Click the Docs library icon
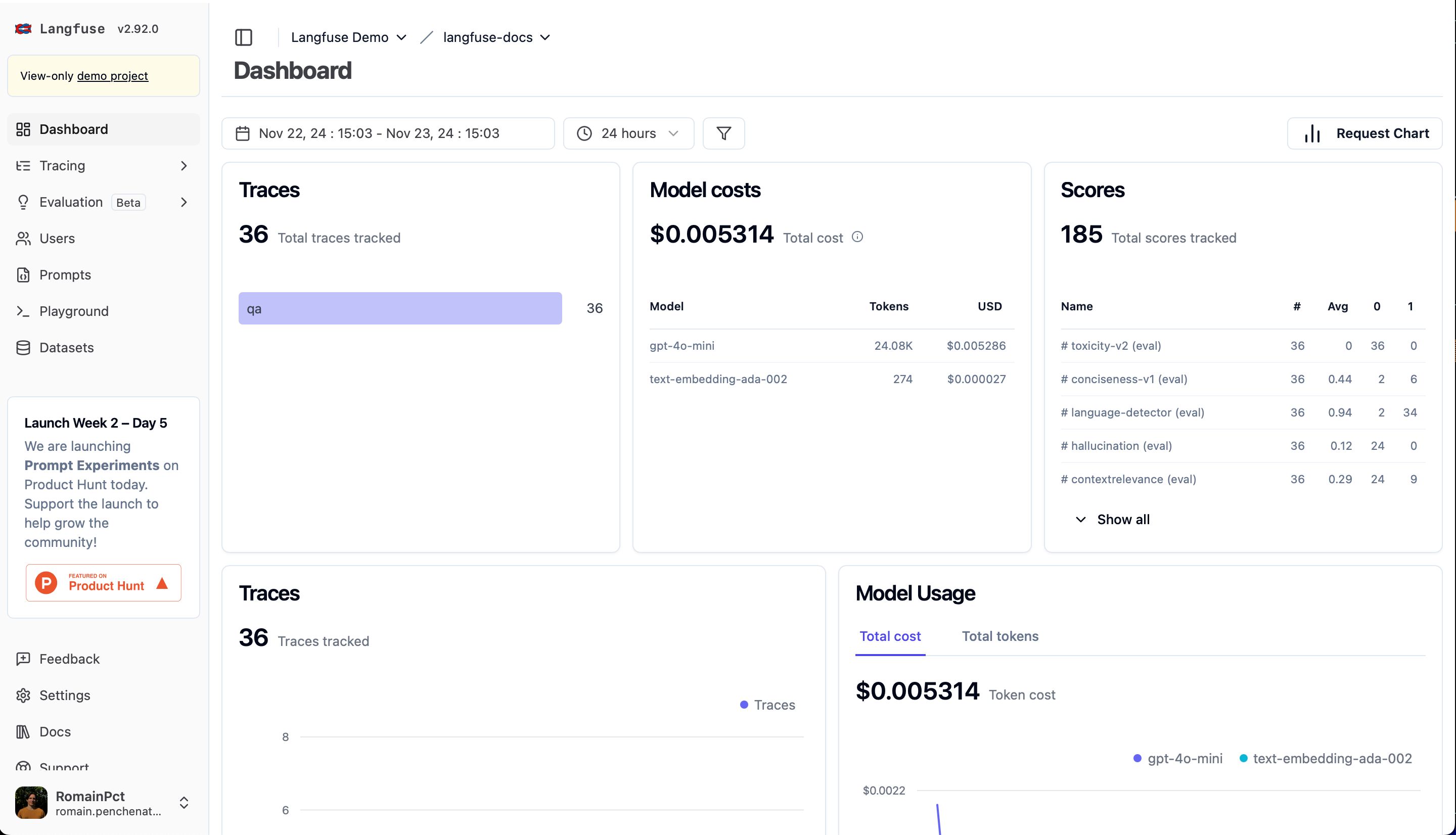Image resolution: width=1456 pixels, height=835 pixels. [x=23, y=732]
